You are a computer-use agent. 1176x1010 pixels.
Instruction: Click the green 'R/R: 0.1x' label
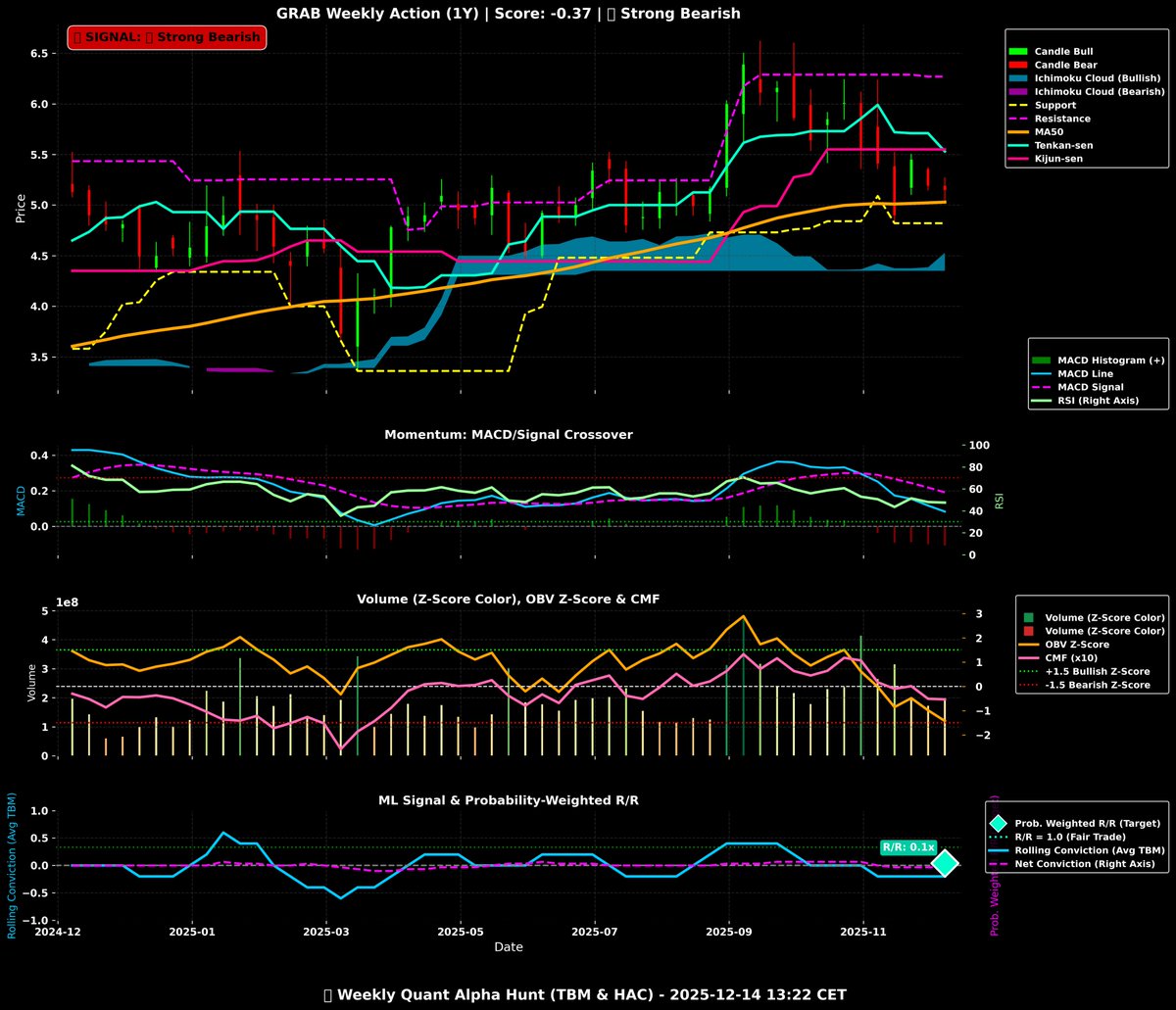(908, 847)
